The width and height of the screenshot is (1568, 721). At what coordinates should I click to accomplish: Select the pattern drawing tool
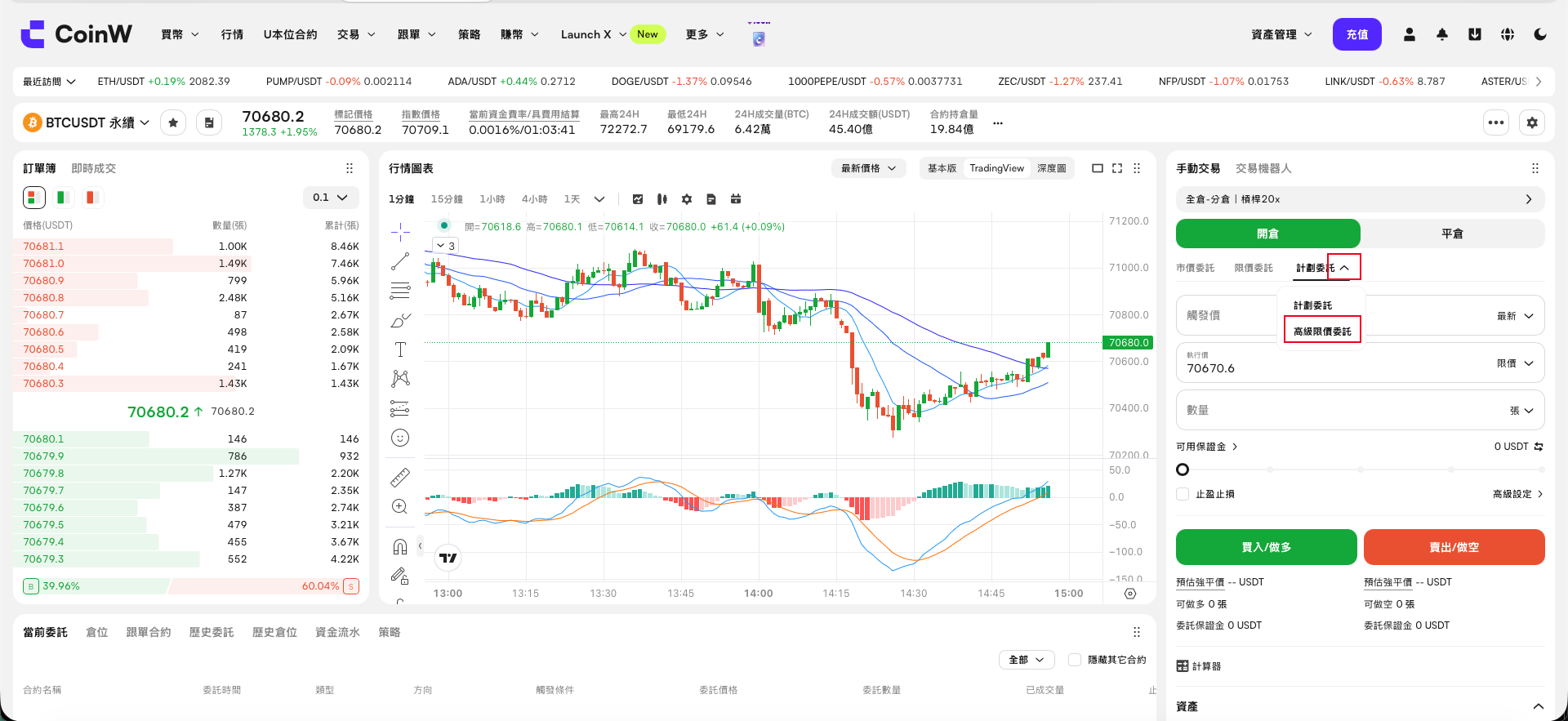point(400,378)
